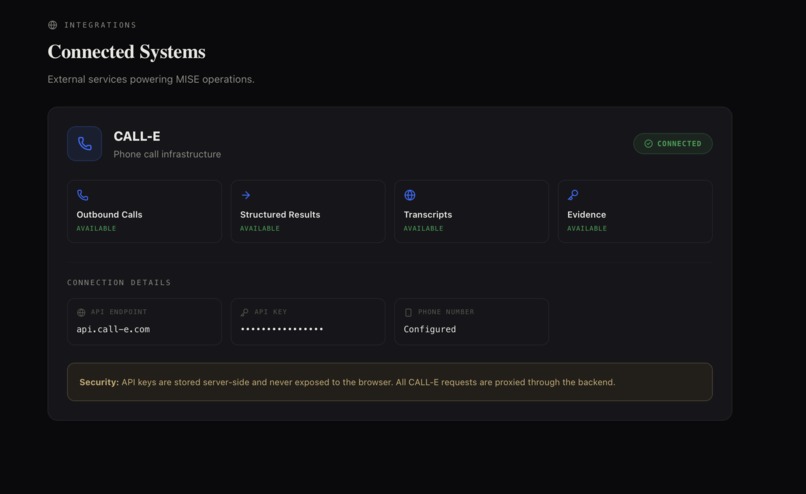The height and width of the screenshot is (494, 806).
Task: Click AVAILABLE status under Evidence
Action: (x=587, y=228)
